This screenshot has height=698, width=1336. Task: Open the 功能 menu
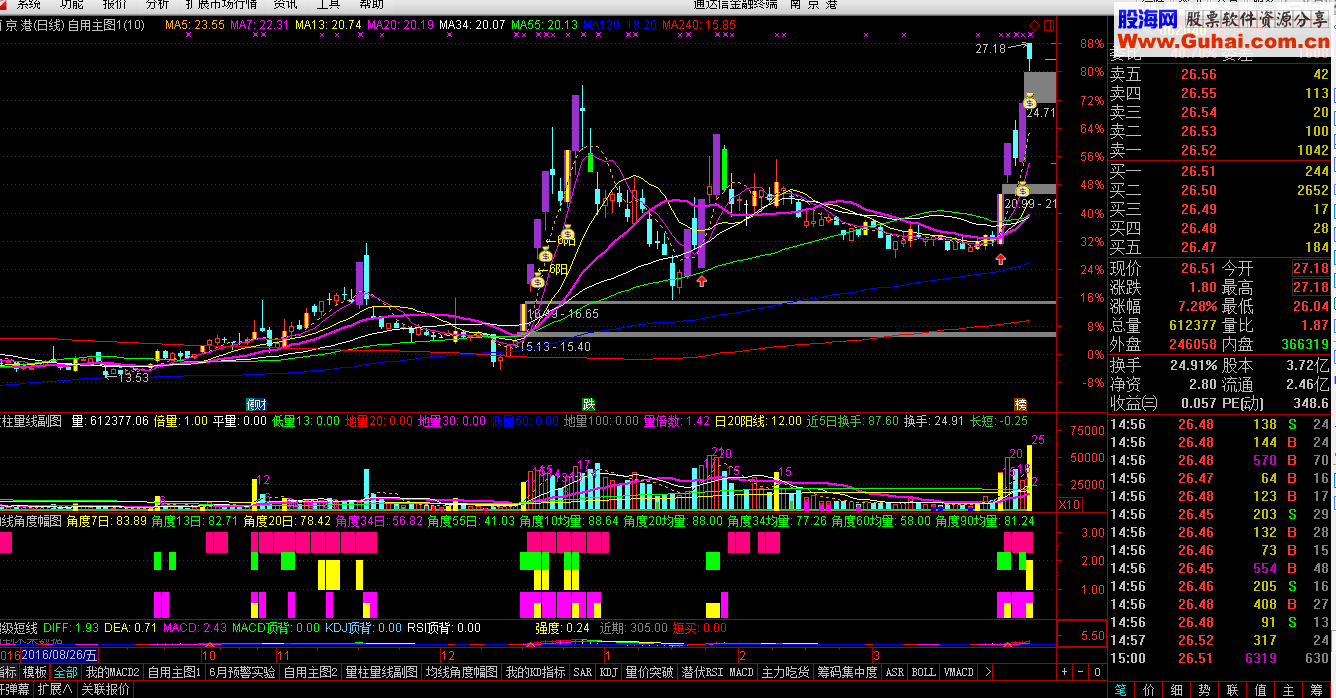point(72,4)
